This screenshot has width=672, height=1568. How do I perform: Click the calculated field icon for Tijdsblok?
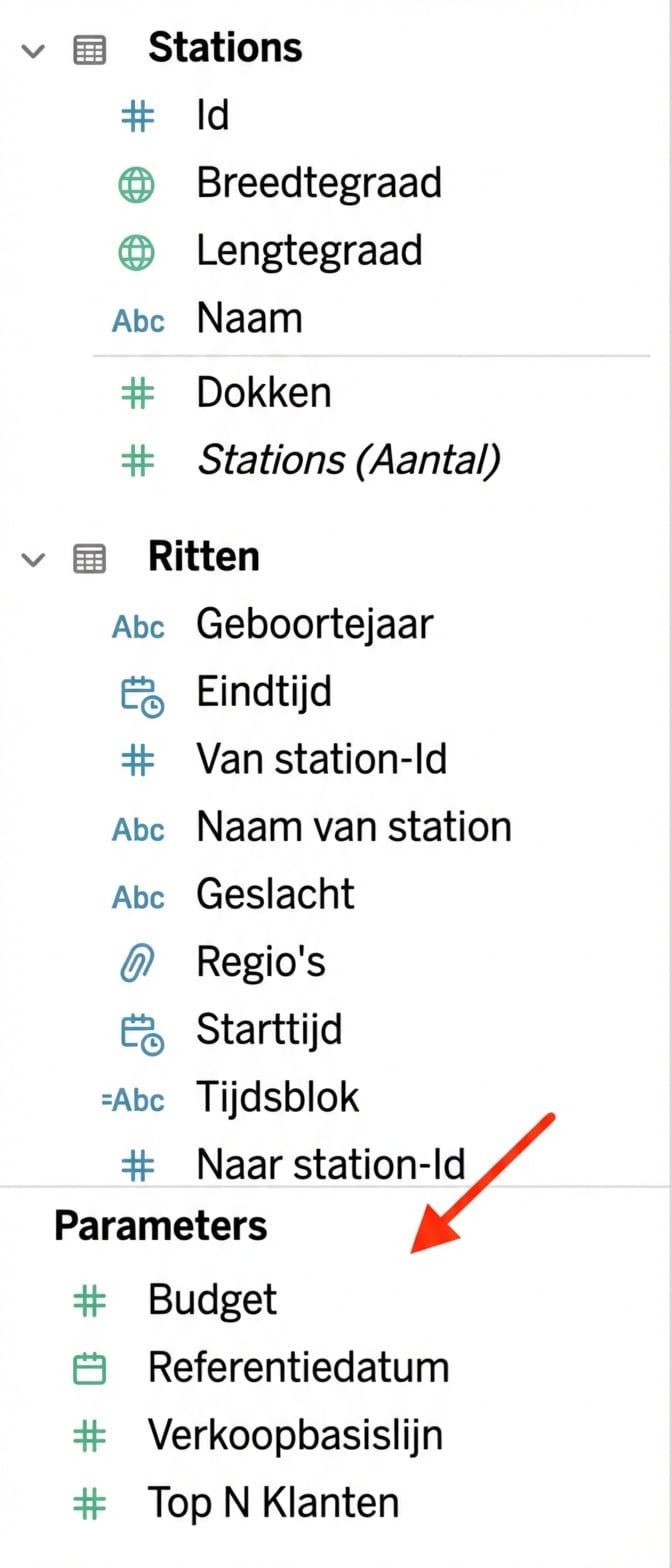click(x=133, y=1099)
